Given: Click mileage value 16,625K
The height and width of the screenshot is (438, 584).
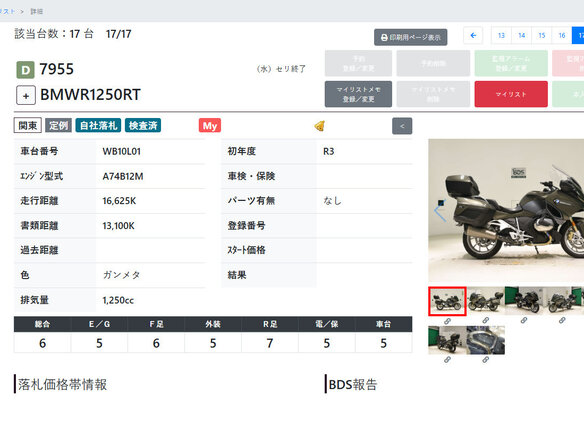Looking at the screenshot, I should [119, 201].
